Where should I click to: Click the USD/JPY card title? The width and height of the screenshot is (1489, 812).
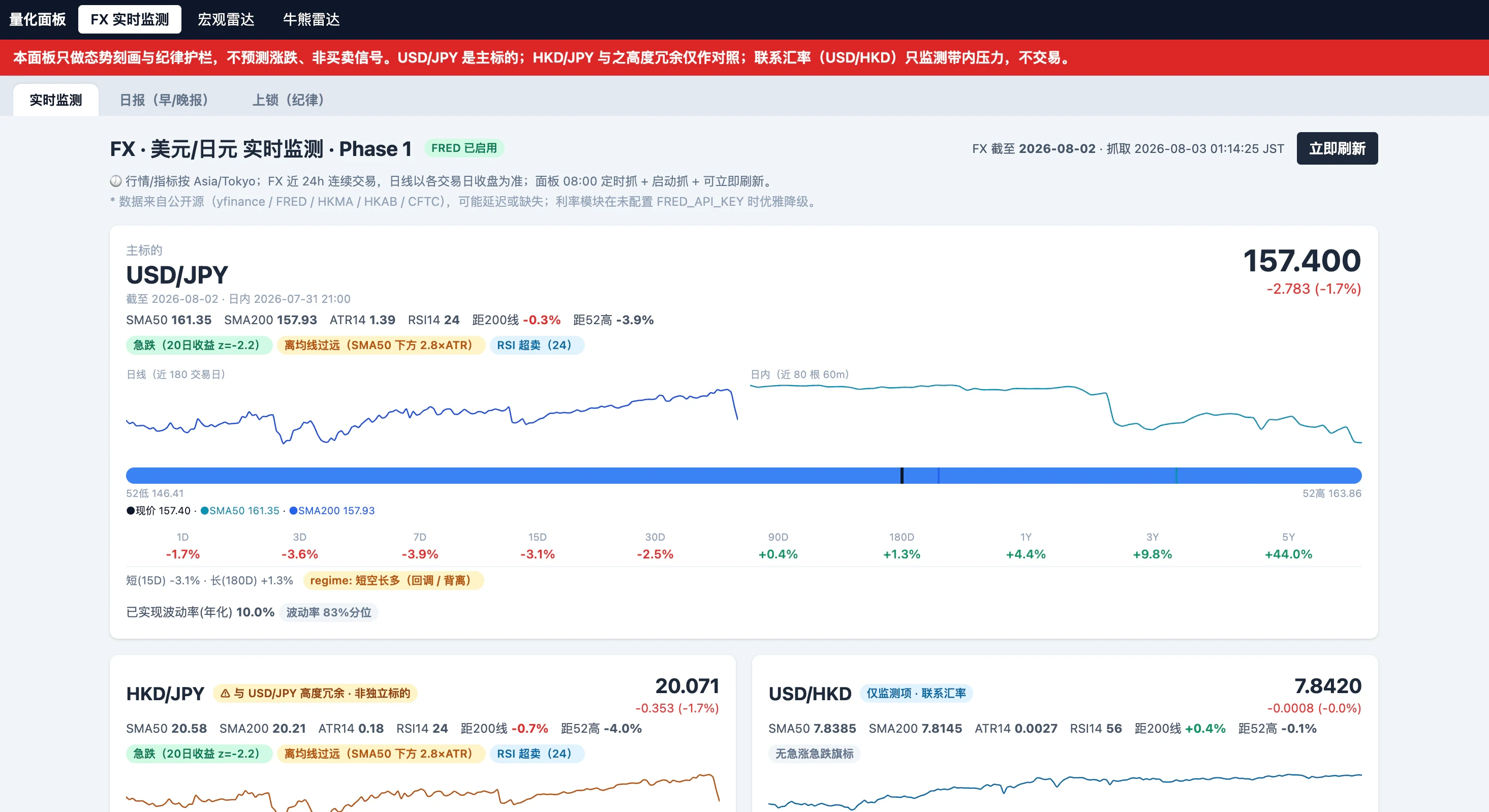point(177,275)
